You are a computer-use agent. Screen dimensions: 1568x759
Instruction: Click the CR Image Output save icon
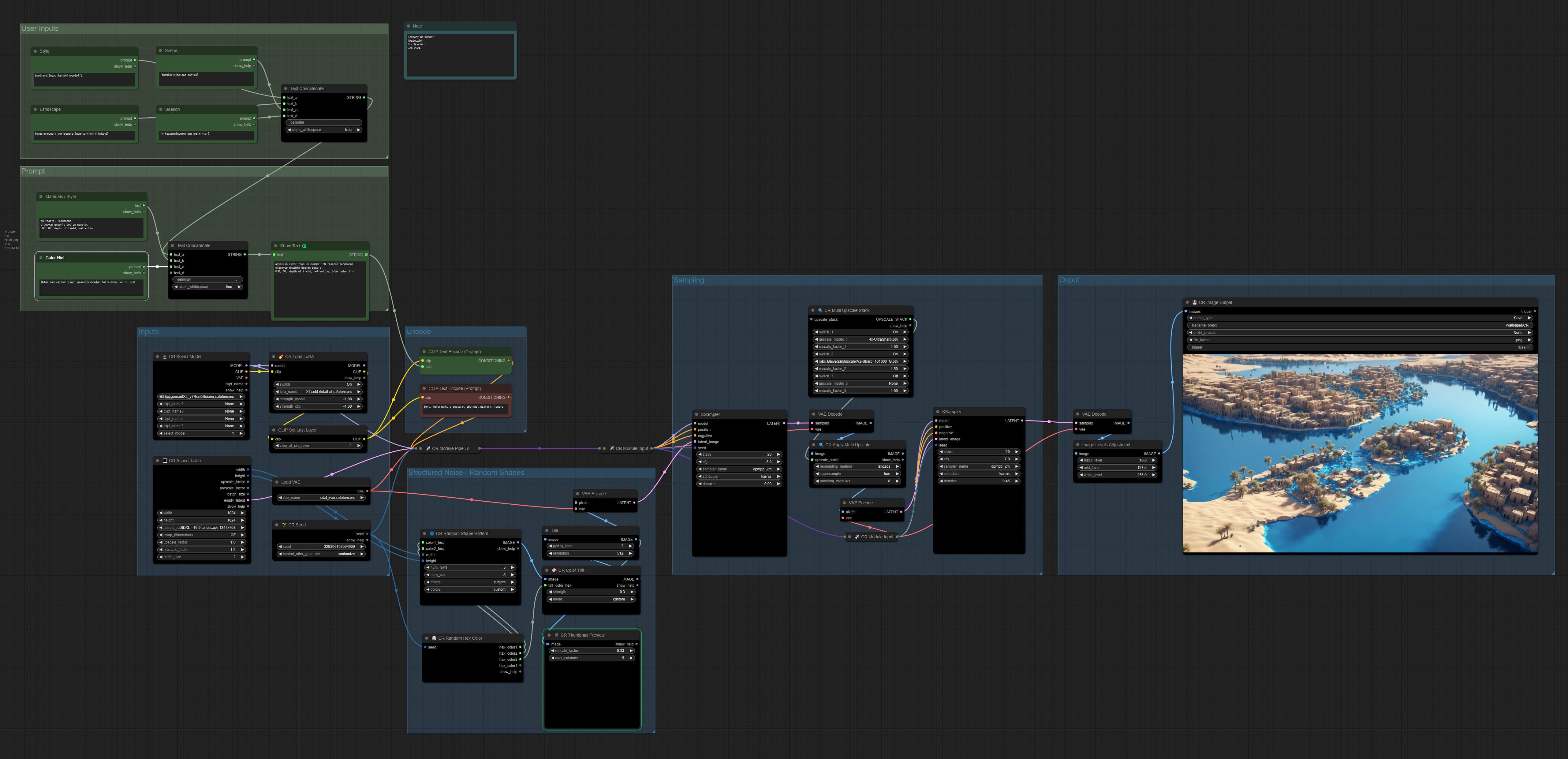[x=1194, y=302]
